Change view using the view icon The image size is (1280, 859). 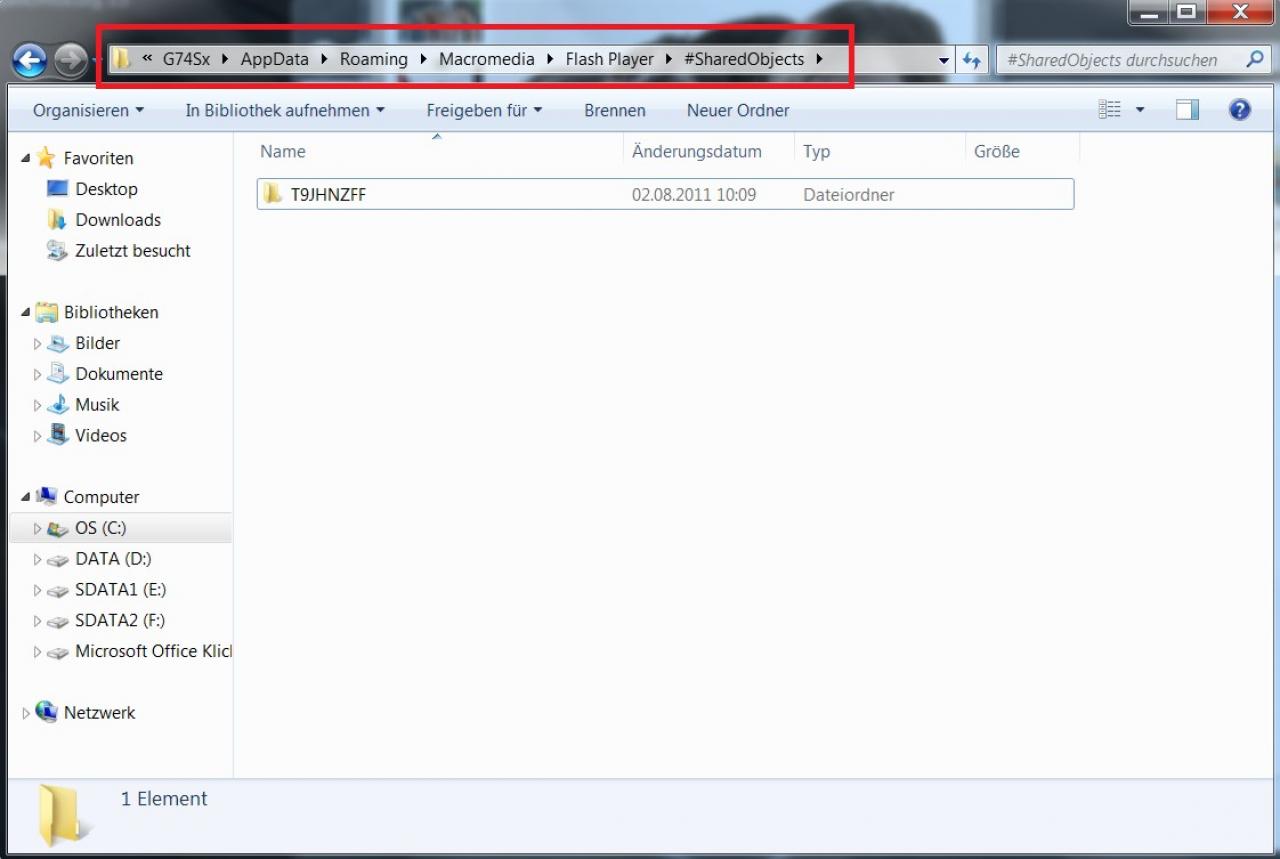[x=1110, y=110]
